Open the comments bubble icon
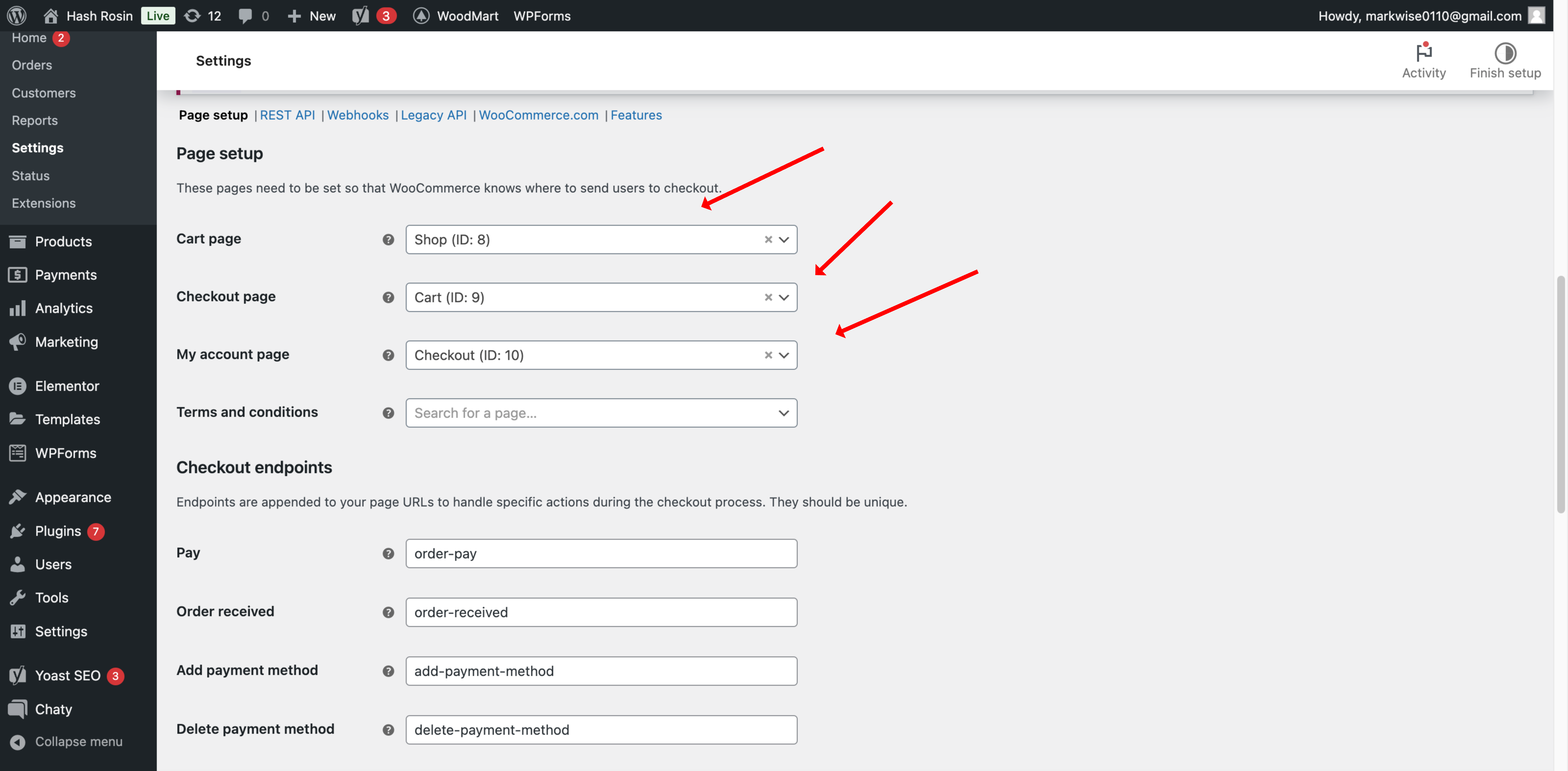Screen dimensions: 1568x771 (245, 16)
